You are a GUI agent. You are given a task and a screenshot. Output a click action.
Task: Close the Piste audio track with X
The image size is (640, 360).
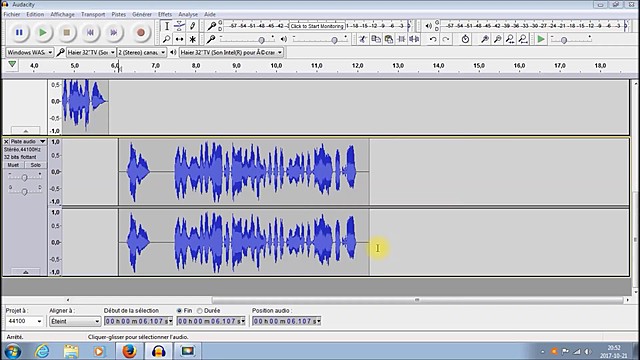click(x=6, y=142)
